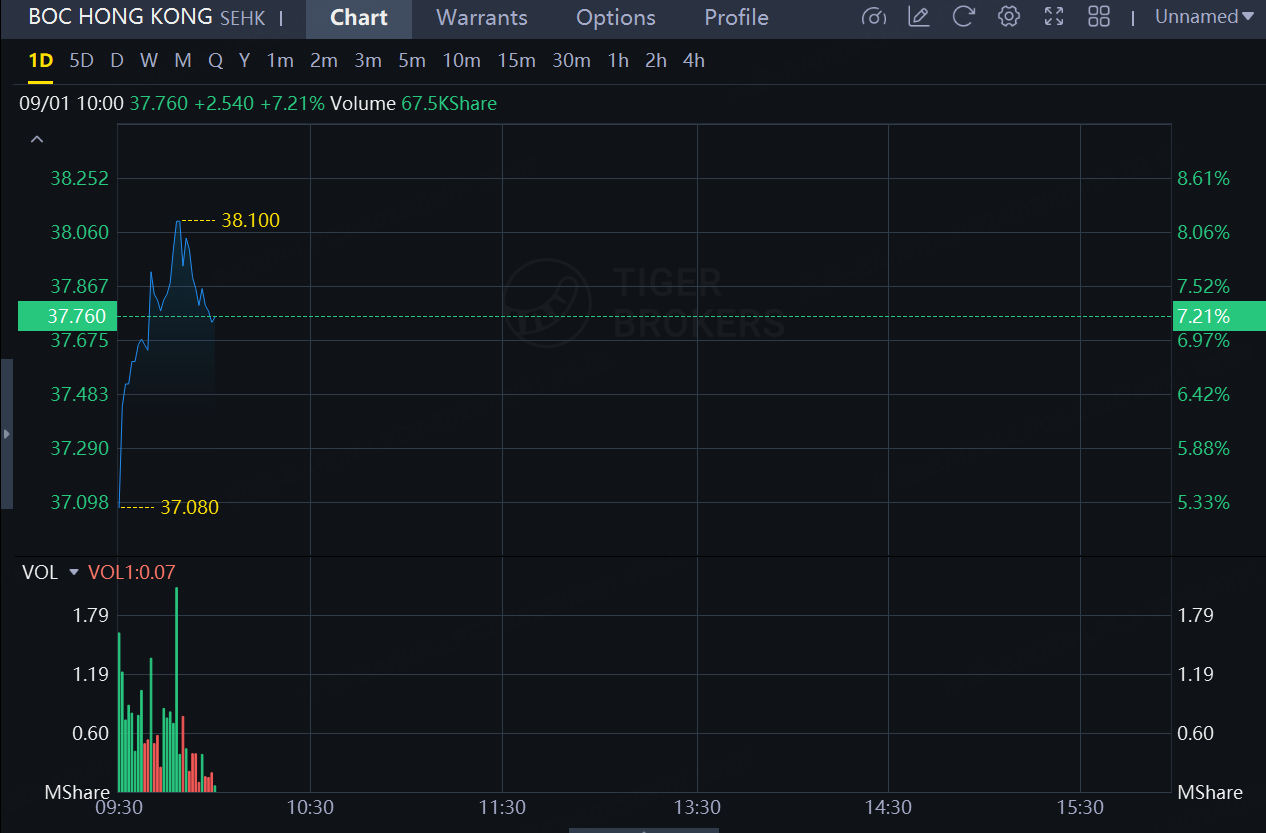The image size is (1266, 833).
Task: Open the multi-chart grid layout icon
Action: 1099,17
